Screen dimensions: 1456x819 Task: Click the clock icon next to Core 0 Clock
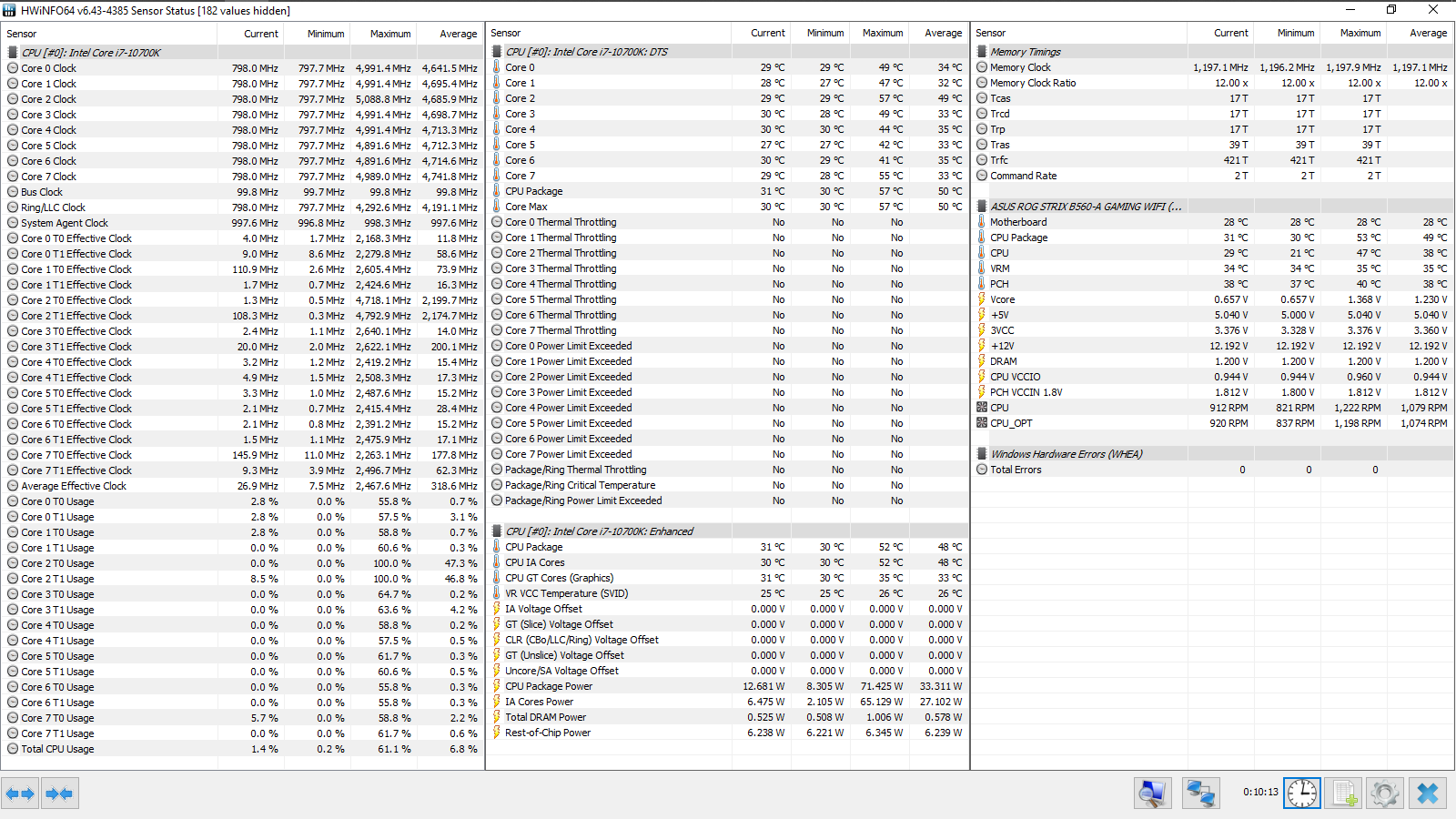click(x=13, y=68)
